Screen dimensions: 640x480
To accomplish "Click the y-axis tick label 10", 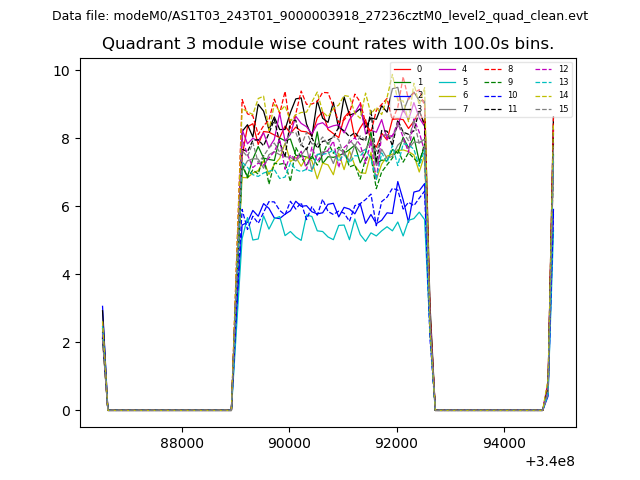I will [61, 70].
